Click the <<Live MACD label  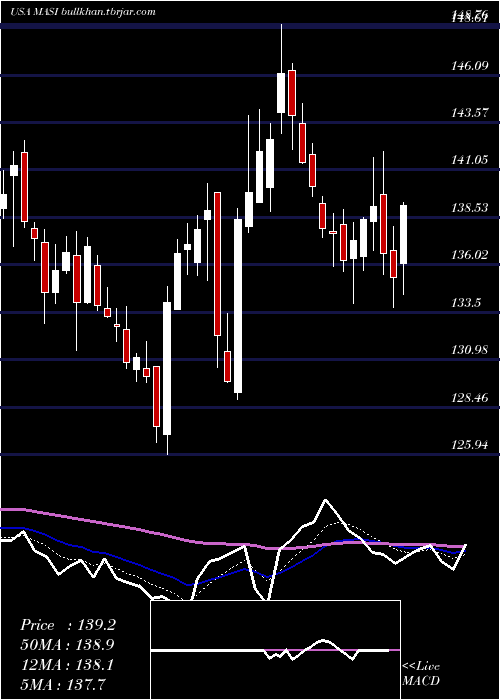click(421, 674)
